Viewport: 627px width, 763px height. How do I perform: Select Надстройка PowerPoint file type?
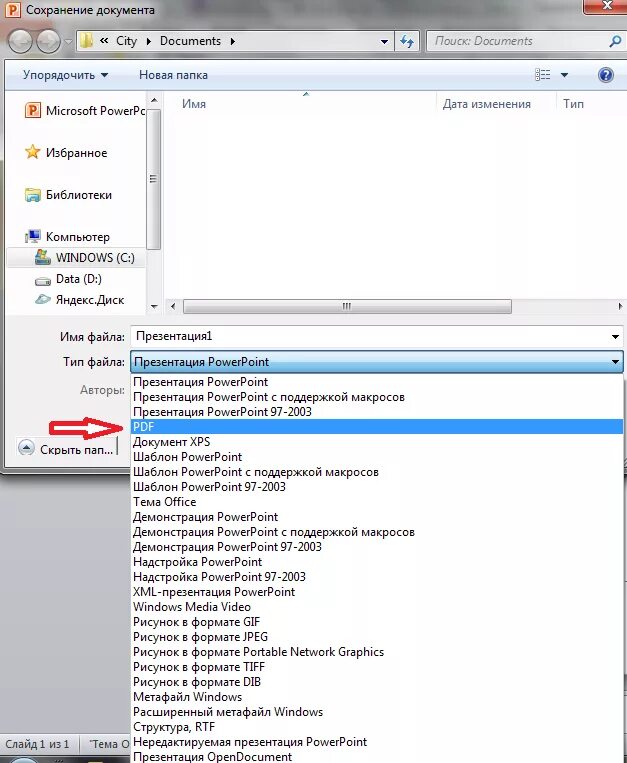pyautogui.click(x=377, y=562)
